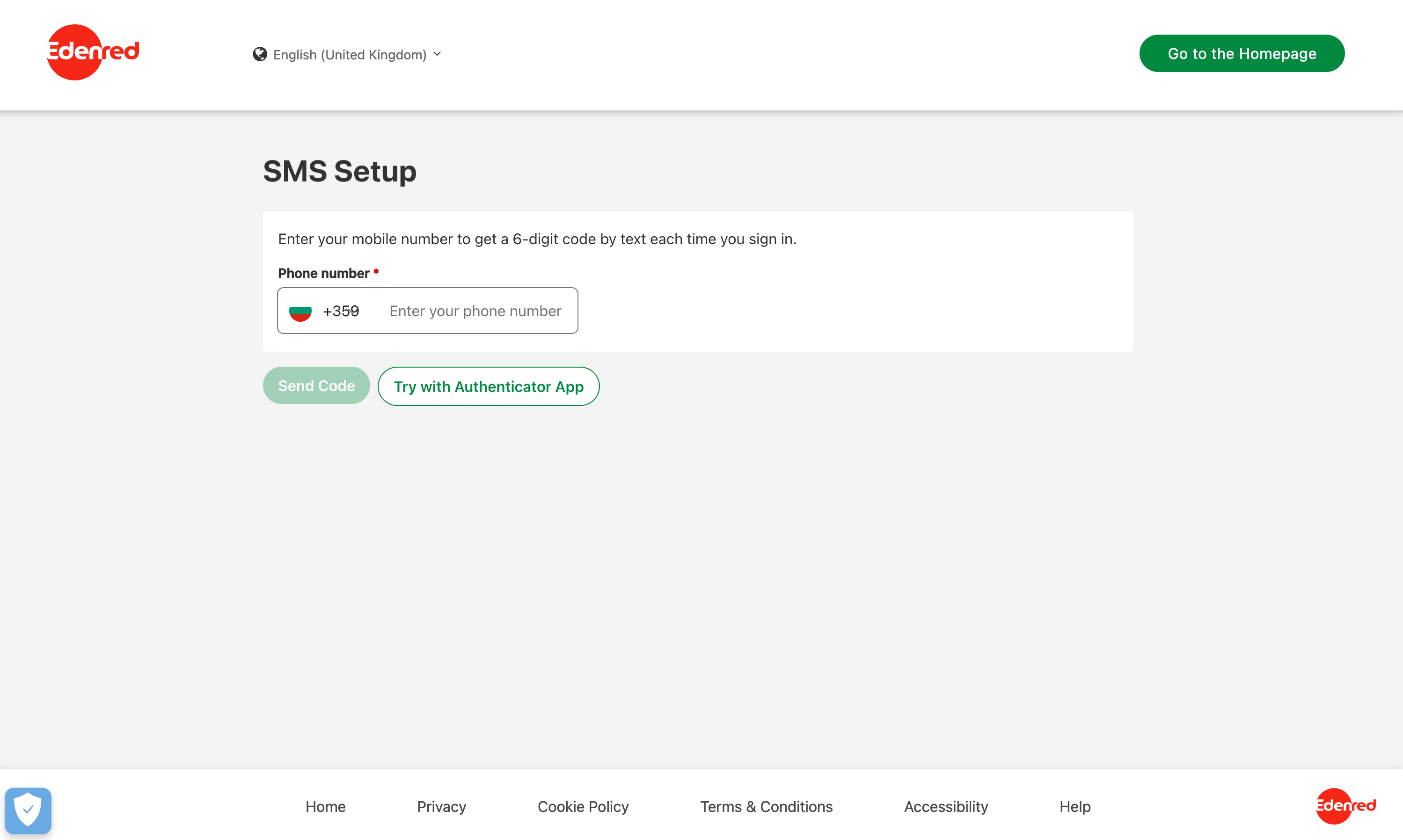
Task: Click the red asterisk beside Phone number label
Action: [376, 272]
